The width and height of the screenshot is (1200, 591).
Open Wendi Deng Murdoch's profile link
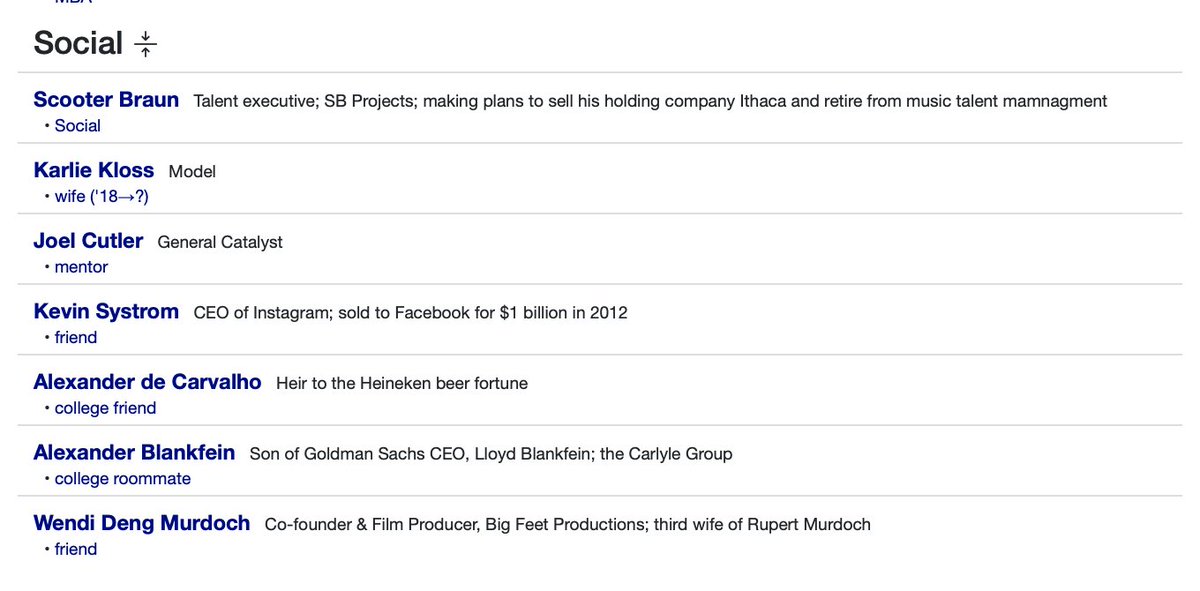(141, 523)
